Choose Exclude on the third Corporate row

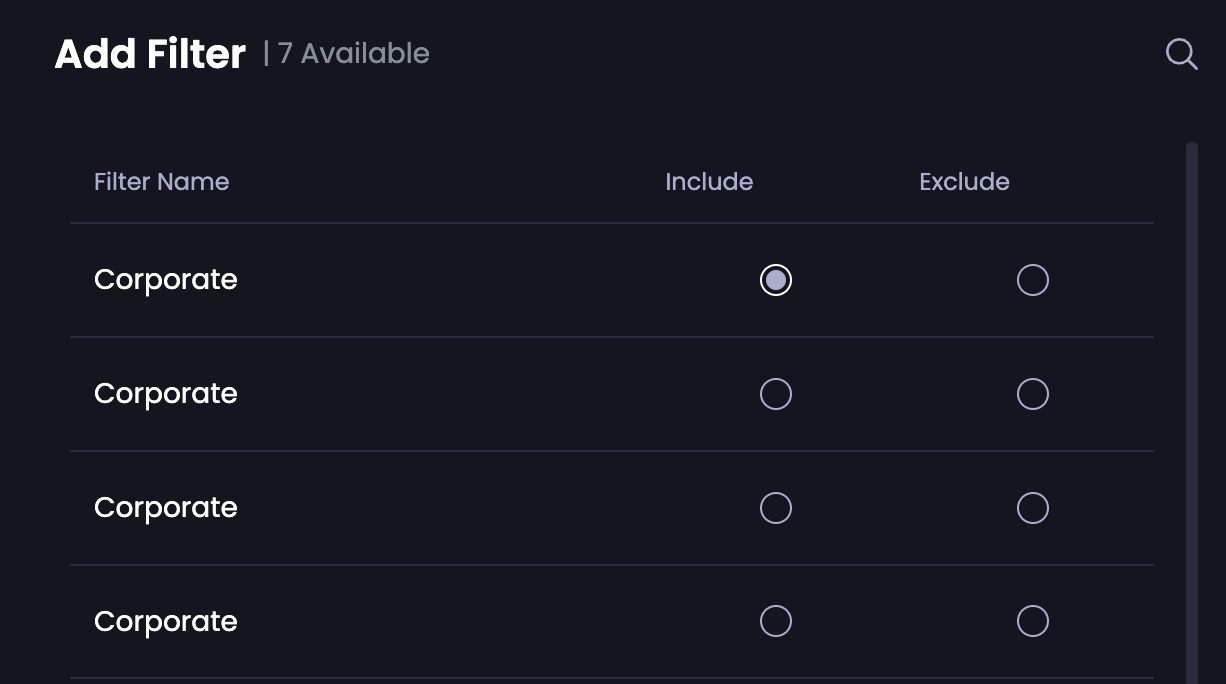click(1032, 508)
